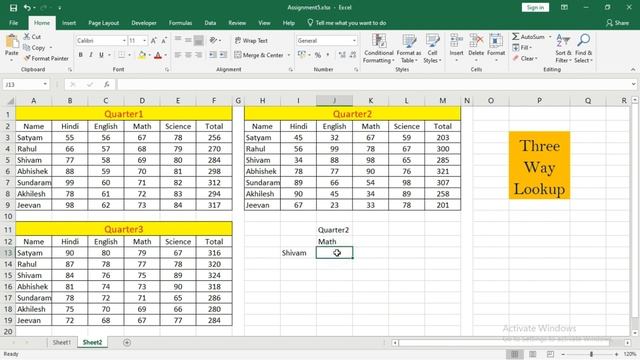Switch to Normal view in status bar
Screen dimensions: 640x360
tap(515, 354)
